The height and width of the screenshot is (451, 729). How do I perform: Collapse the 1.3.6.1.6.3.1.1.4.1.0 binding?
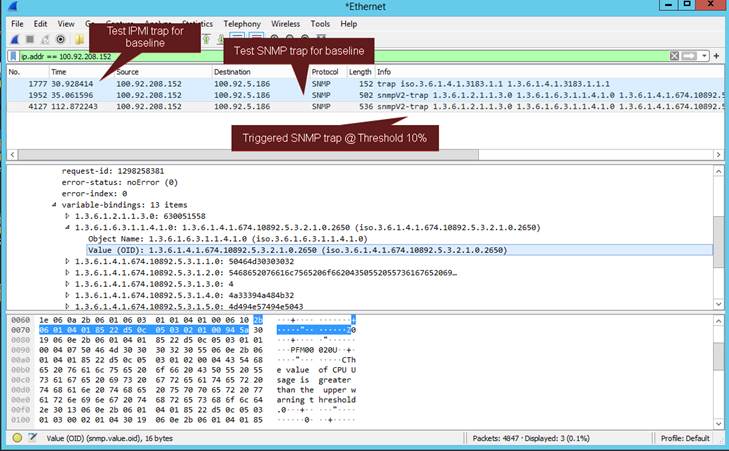click(67, 227)
